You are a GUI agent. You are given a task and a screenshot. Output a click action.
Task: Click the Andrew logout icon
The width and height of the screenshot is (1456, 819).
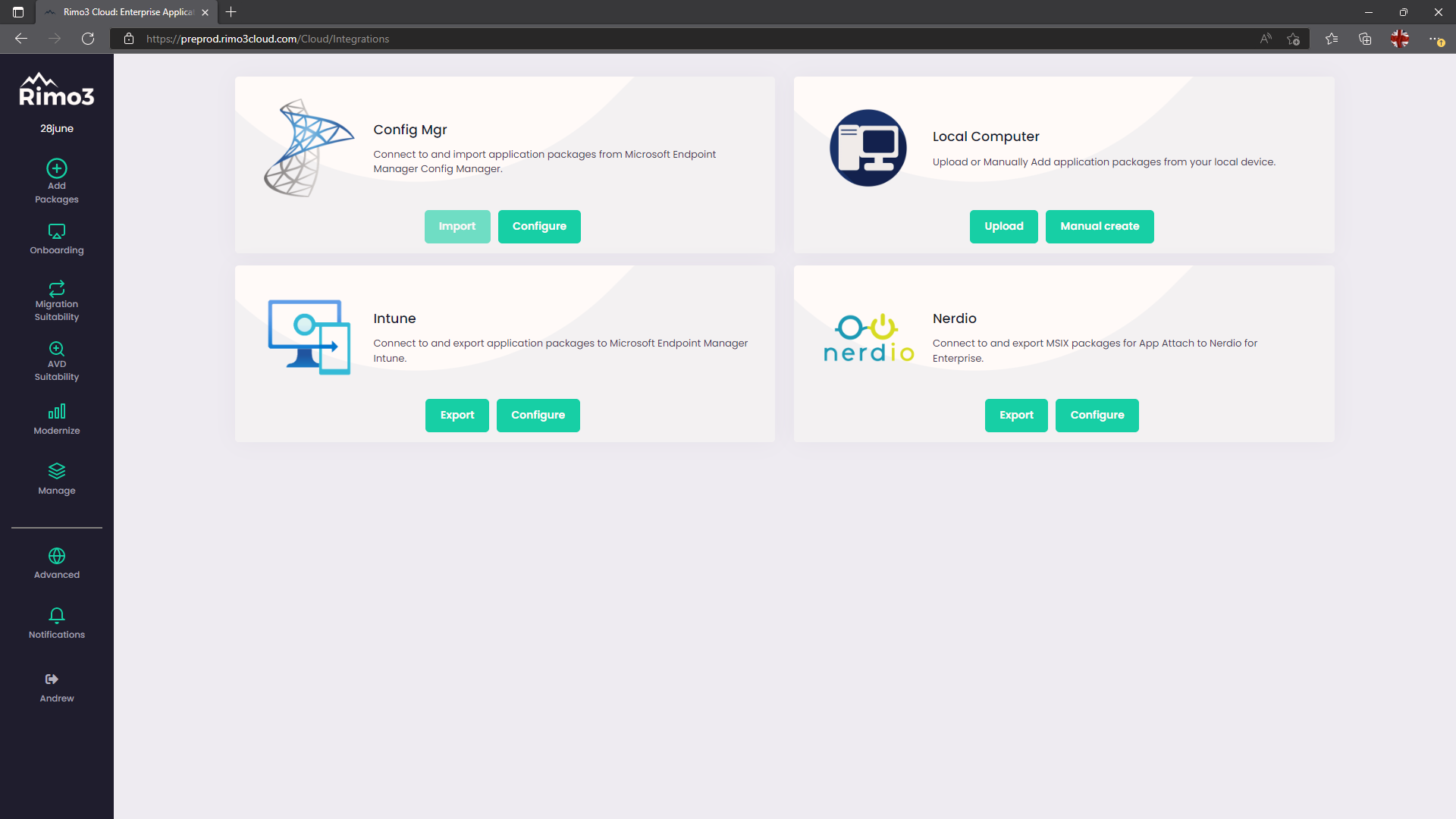[52, 679]
